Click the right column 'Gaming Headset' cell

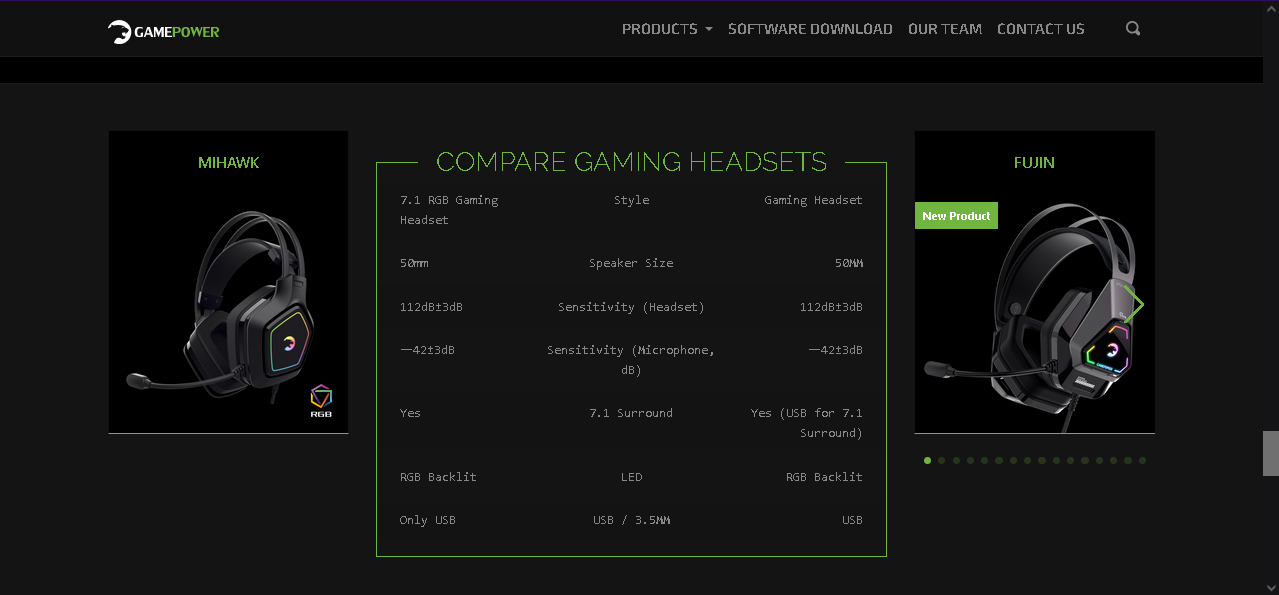tap(813, 200)
